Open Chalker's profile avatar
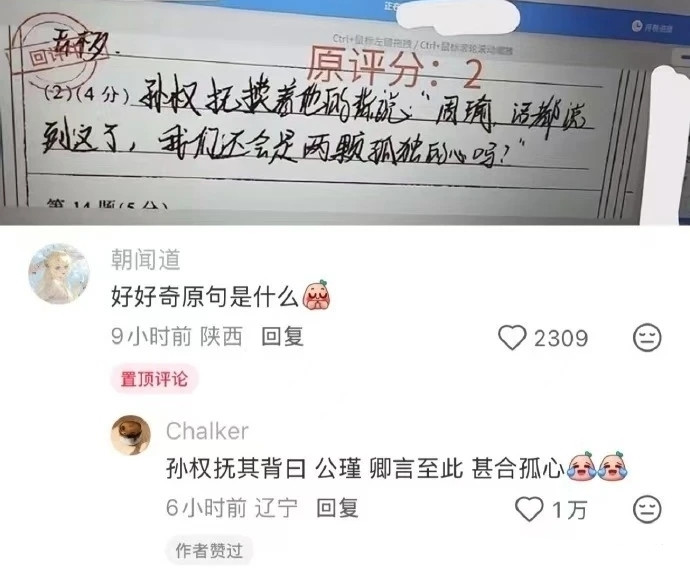Image resolution: width=690 pixels, height=584 pixels. pyautogui.click(x=131, y=435)
